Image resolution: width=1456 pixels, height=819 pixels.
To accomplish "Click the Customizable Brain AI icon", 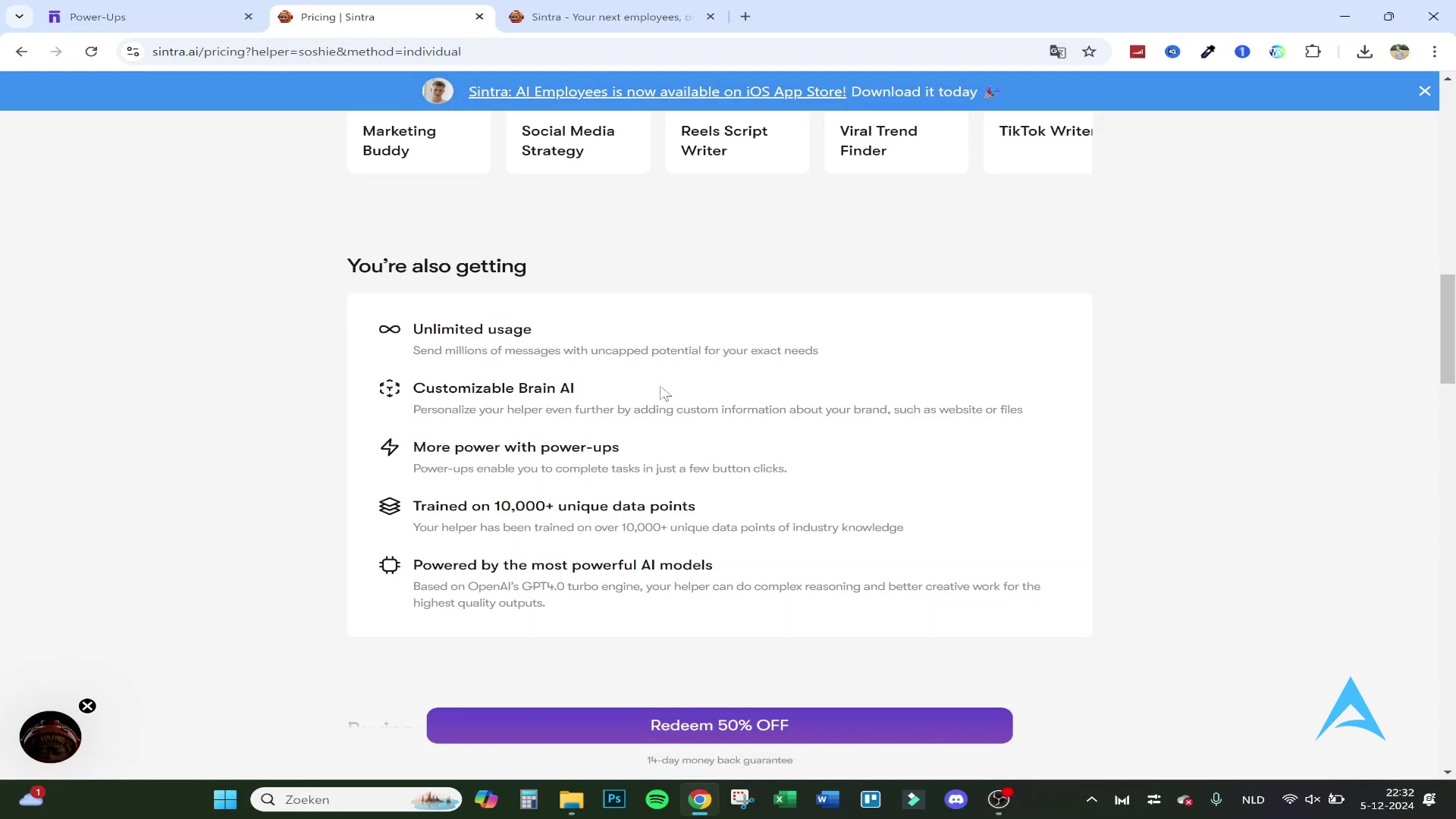I will [389, 388].
